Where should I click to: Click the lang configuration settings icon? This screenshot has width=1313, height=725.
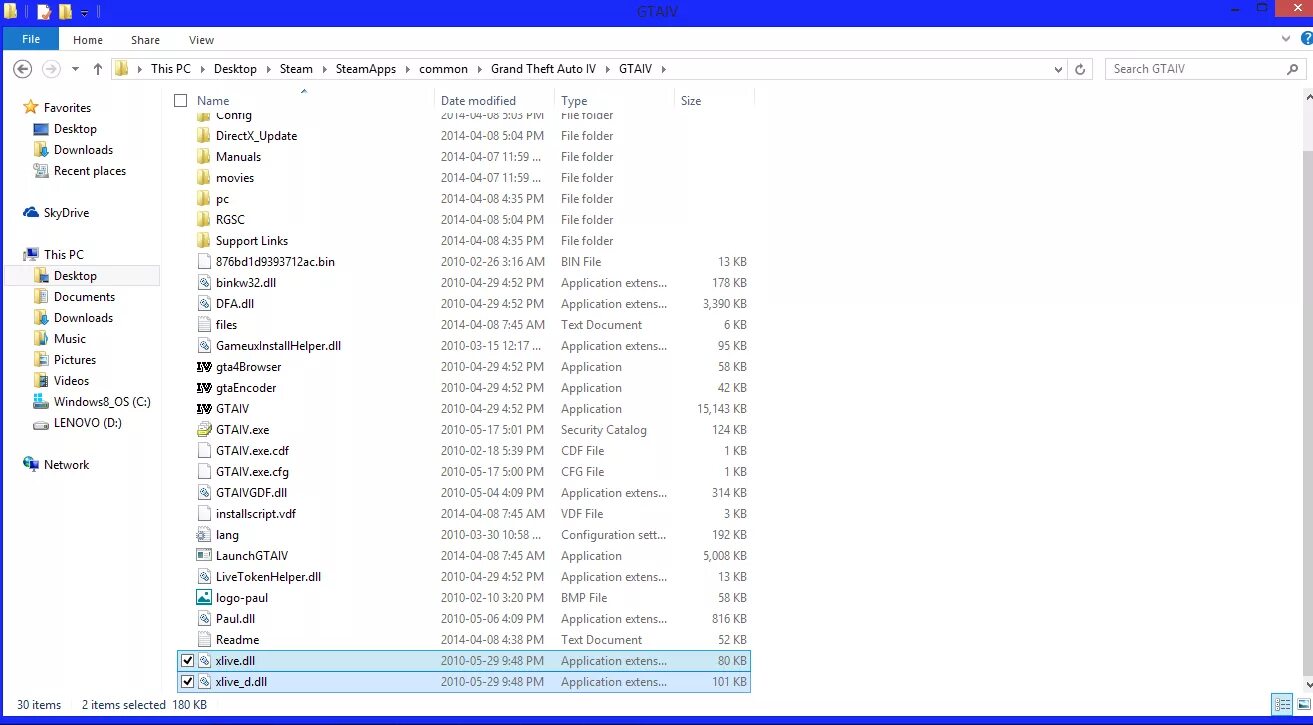(x=205, y=535)
